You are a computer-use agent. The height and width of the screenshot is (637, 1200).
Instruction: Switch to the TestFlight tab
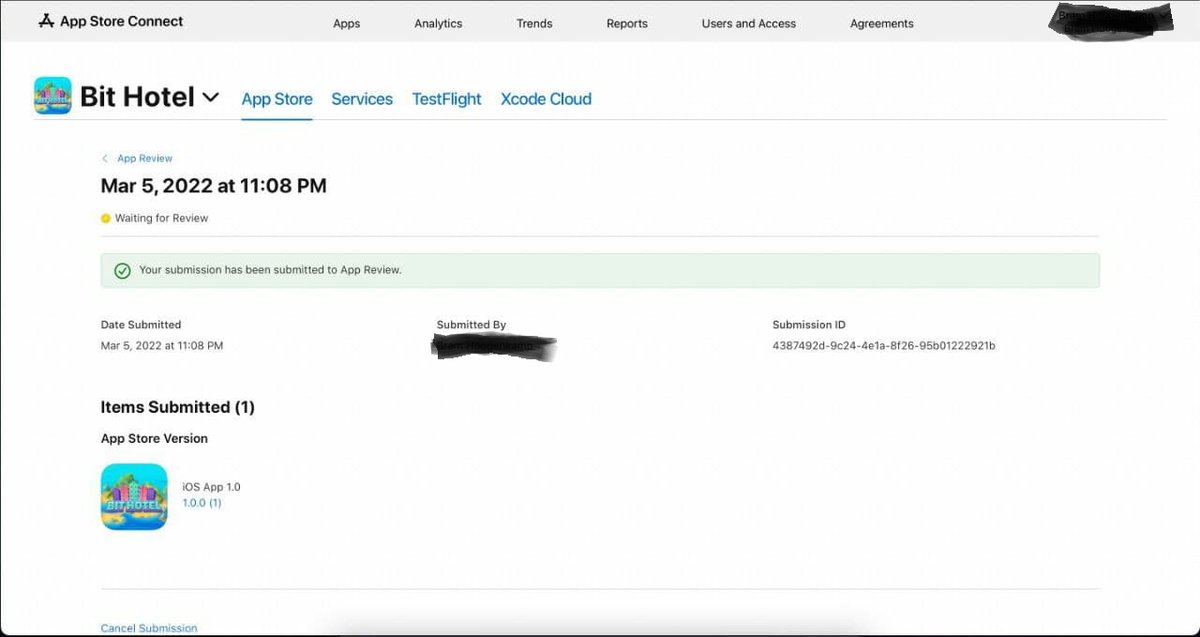coord(447,99)
